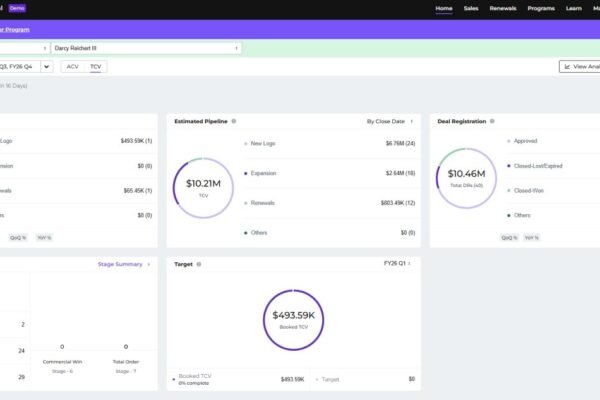The height and width of the screenshot is (400, 600).
Task: Switch metric toggle to TCV
Action: pos(96,67)
